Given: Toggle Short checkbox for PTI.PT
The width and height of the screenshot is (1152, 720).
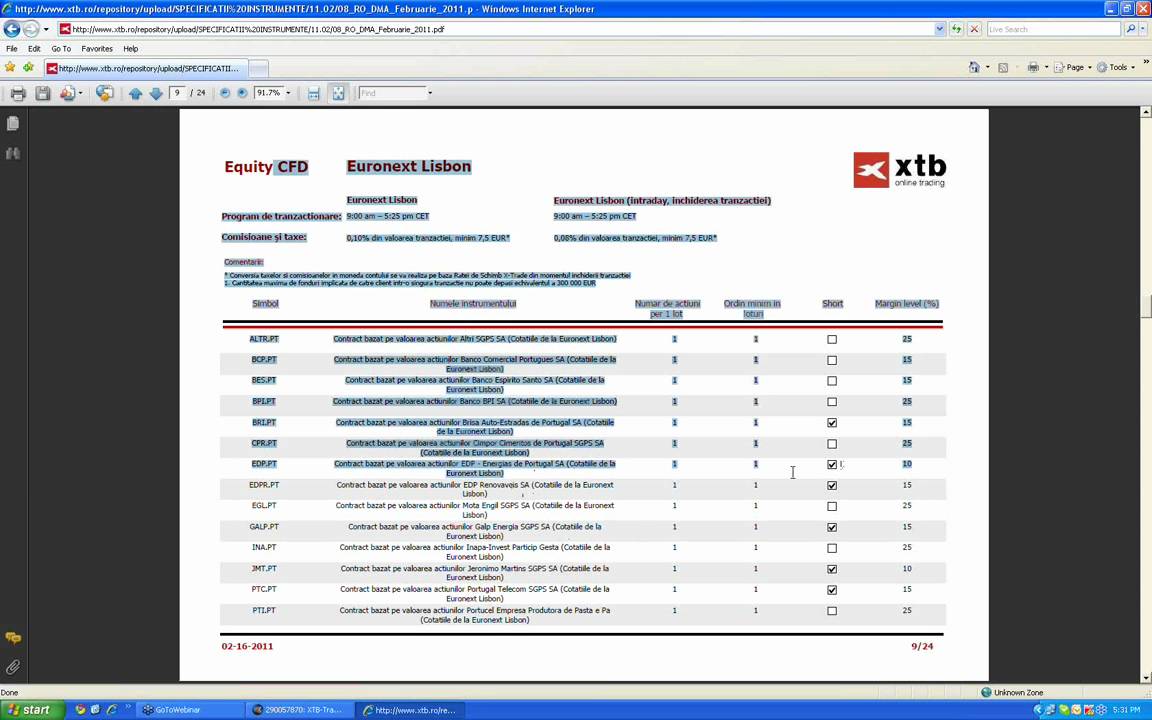Looking at the screenshot, I should tap(832, 611).
